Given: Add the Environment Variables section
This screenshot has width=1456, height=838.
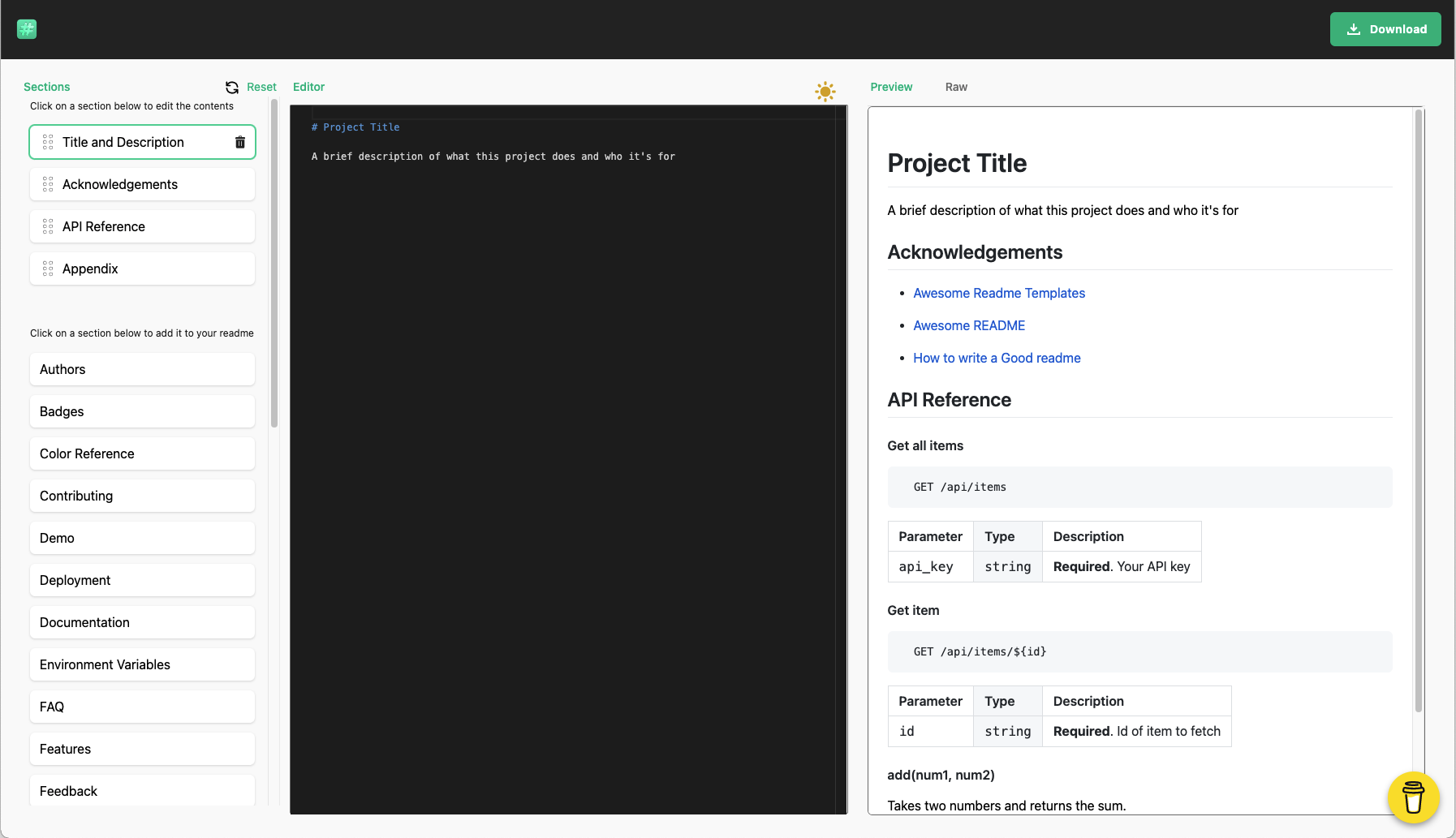Looking at the screenshot, I should [x=142, y=664].
